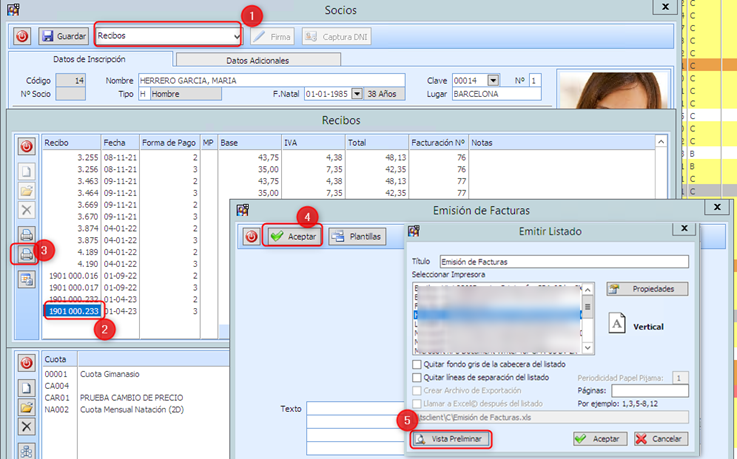Image resolution: width=737 pixels, height=459 pixels.
Task: Click the red power icon in Emisión de Facturas
Action: click(250, 237)
